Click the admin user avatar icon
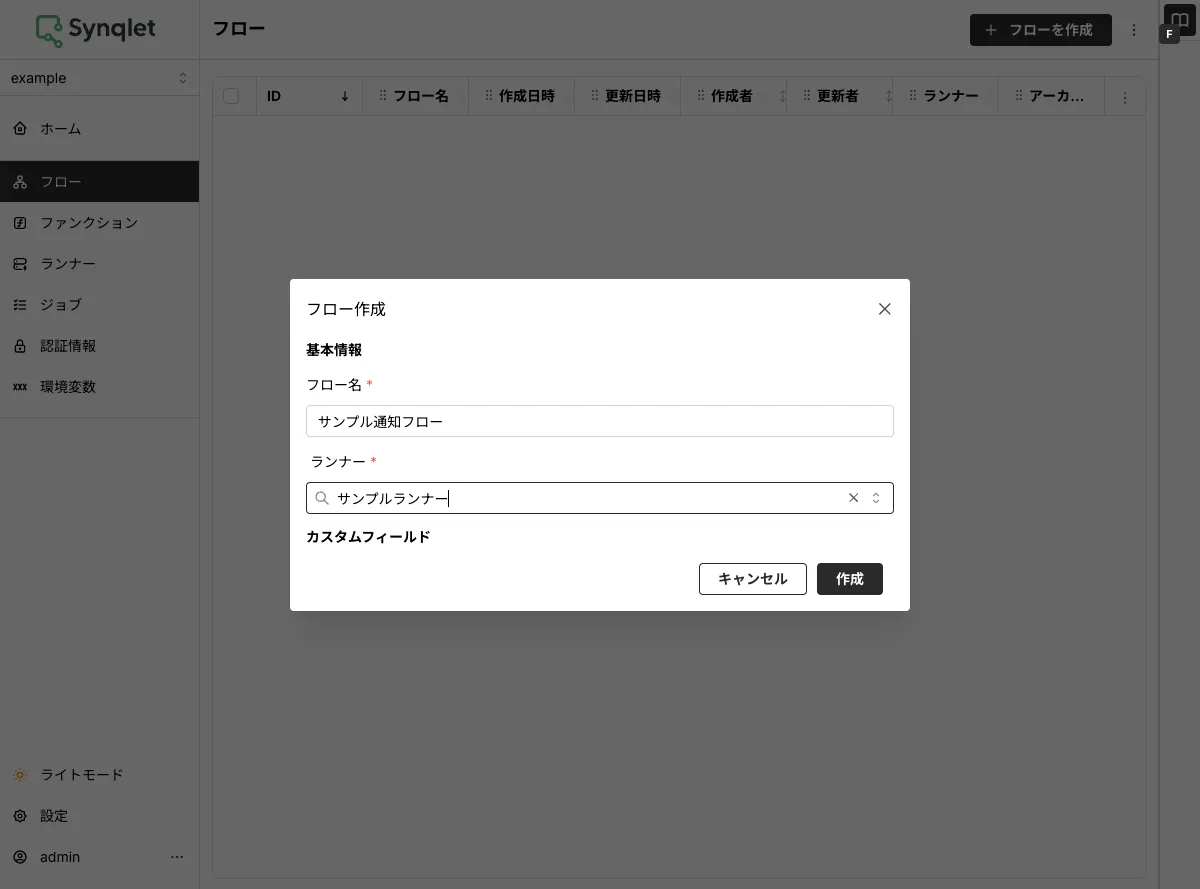 click(x=20, y=857)
